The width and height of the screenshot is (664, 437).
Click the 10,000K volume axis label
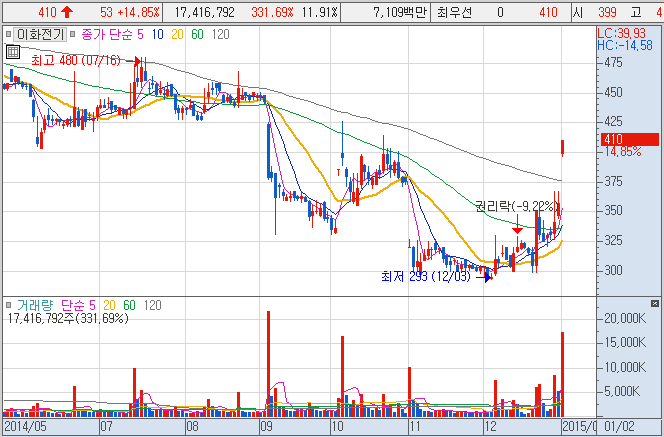(625, 367)
